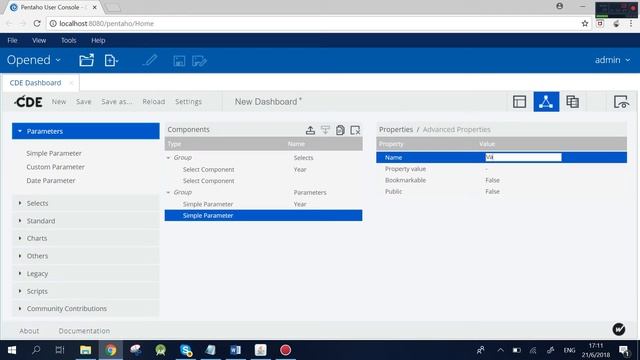Open the File menu
This screenshot has width=640, height=360.
point(12,40)
